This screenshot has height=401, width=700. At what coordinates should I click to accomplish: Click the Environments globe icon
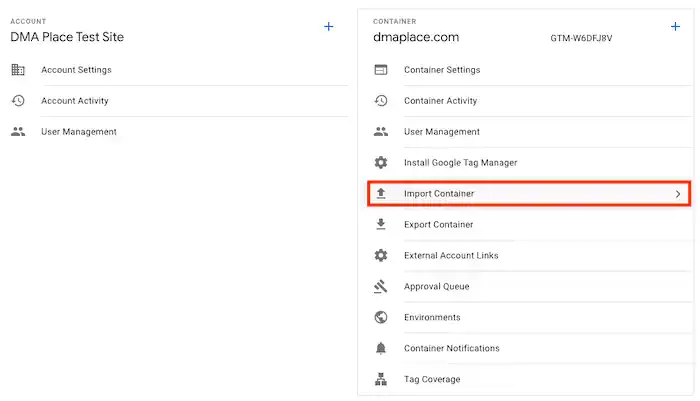coord(380,318)
